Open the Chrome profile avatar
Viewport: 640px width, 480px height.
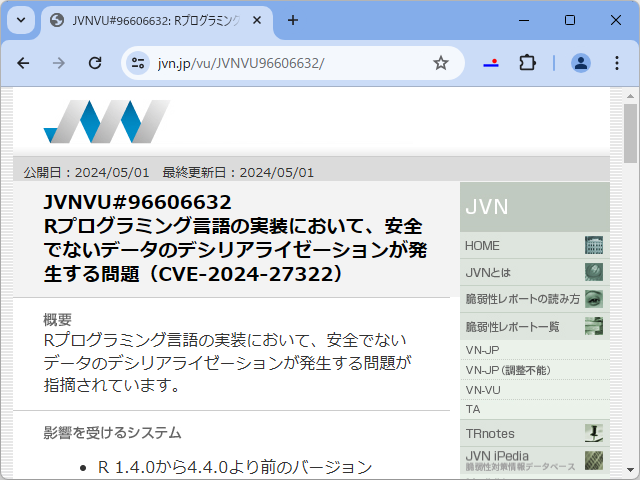tap(580, 63)
